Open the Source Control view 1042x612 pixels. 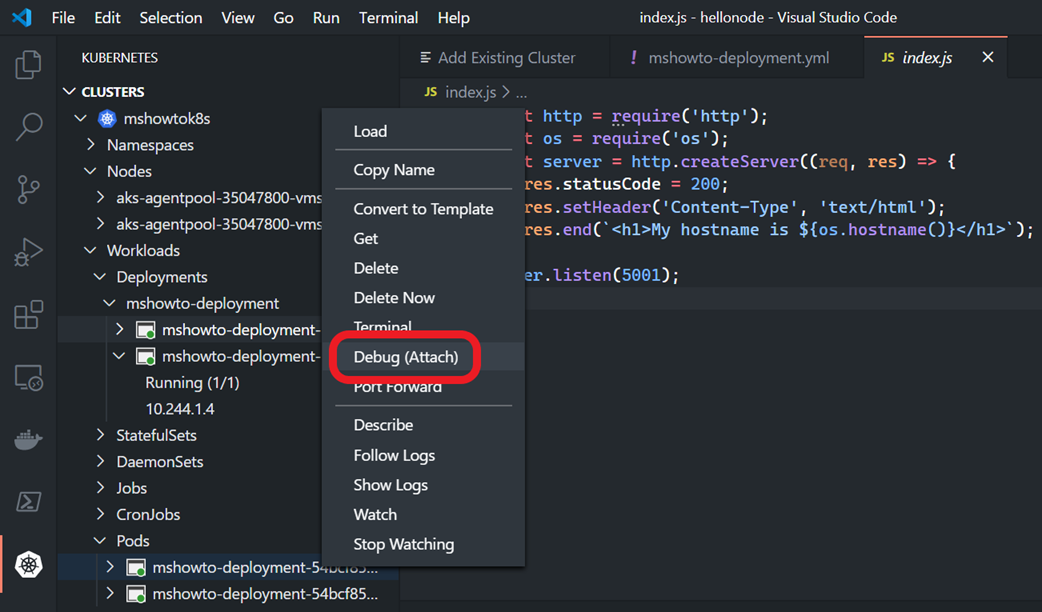pyautogui.click(x=29, y=189)
